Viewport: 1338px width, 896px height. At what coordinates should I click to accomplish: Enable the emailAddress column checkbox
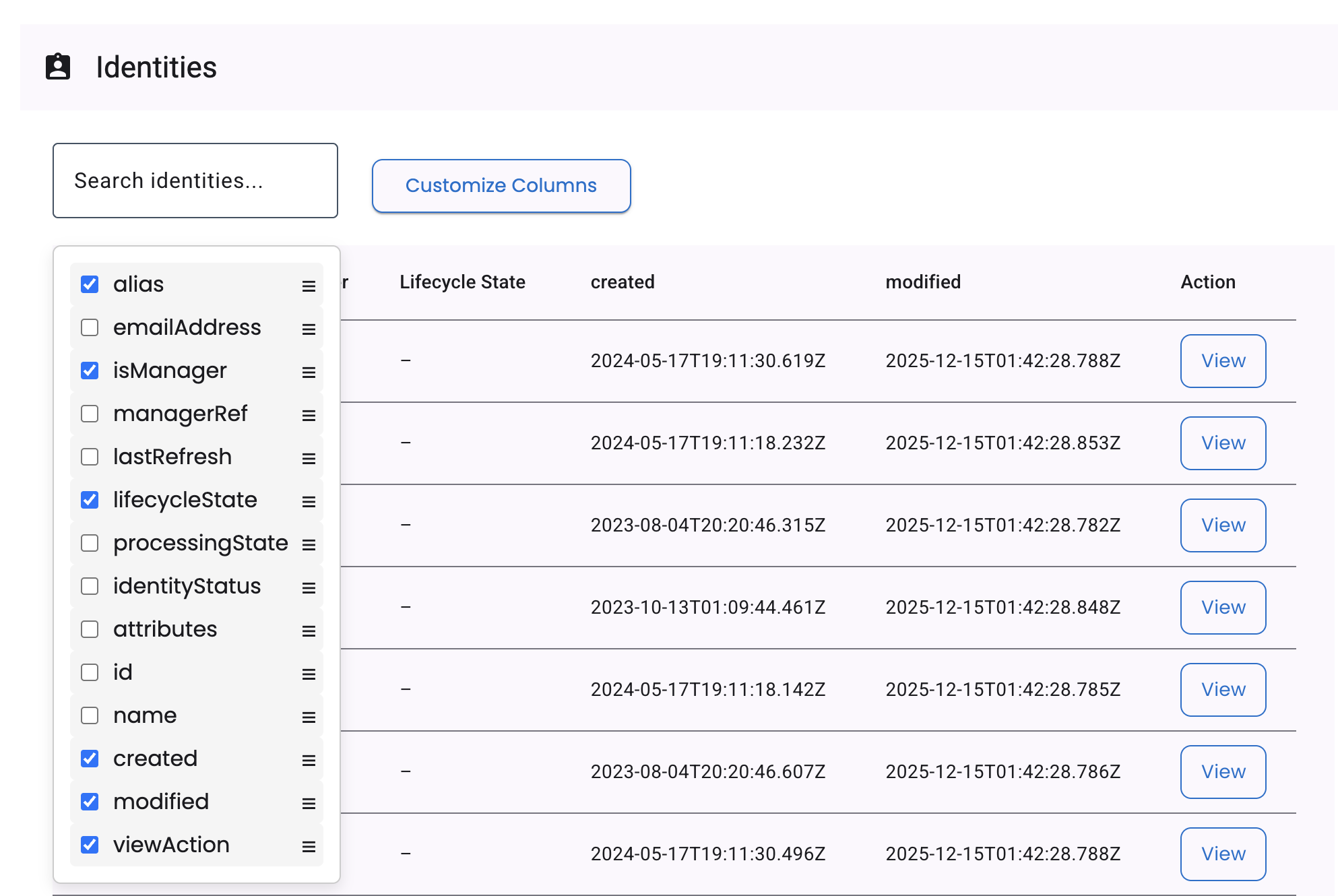click(x=90, y=327)
